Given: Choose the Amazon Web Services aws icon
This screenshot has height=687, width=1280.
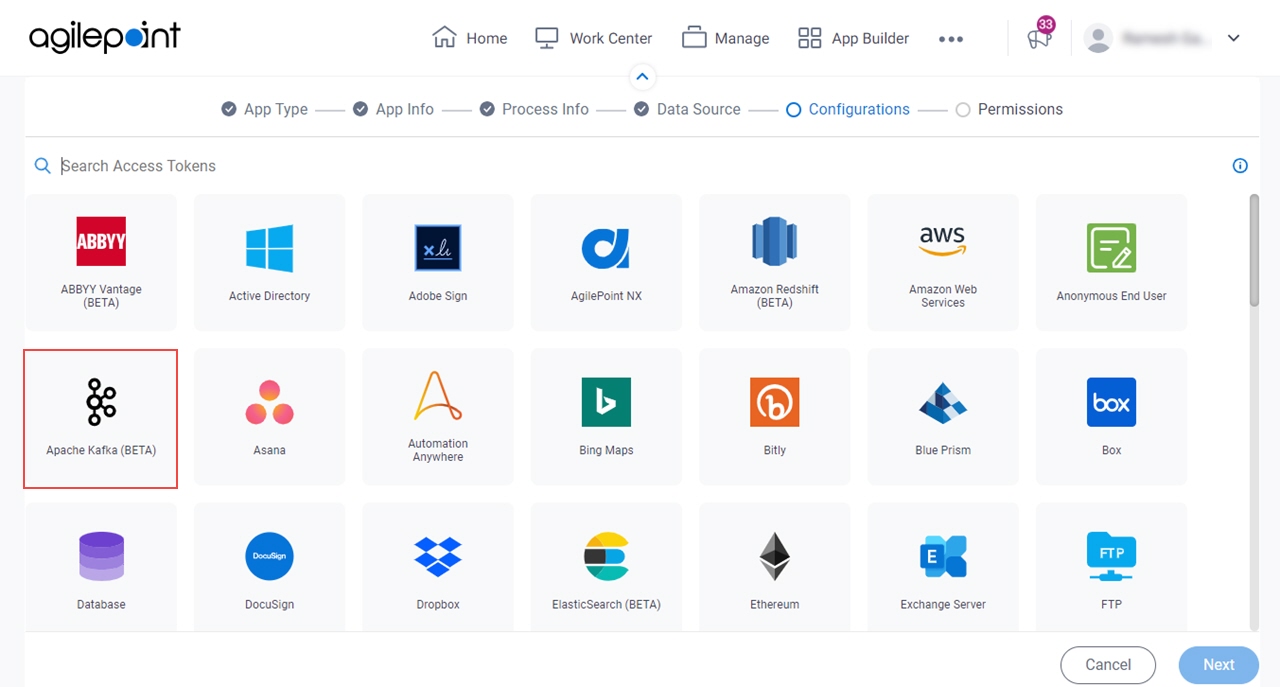Looking at the screenshot, I should point(943,242).
